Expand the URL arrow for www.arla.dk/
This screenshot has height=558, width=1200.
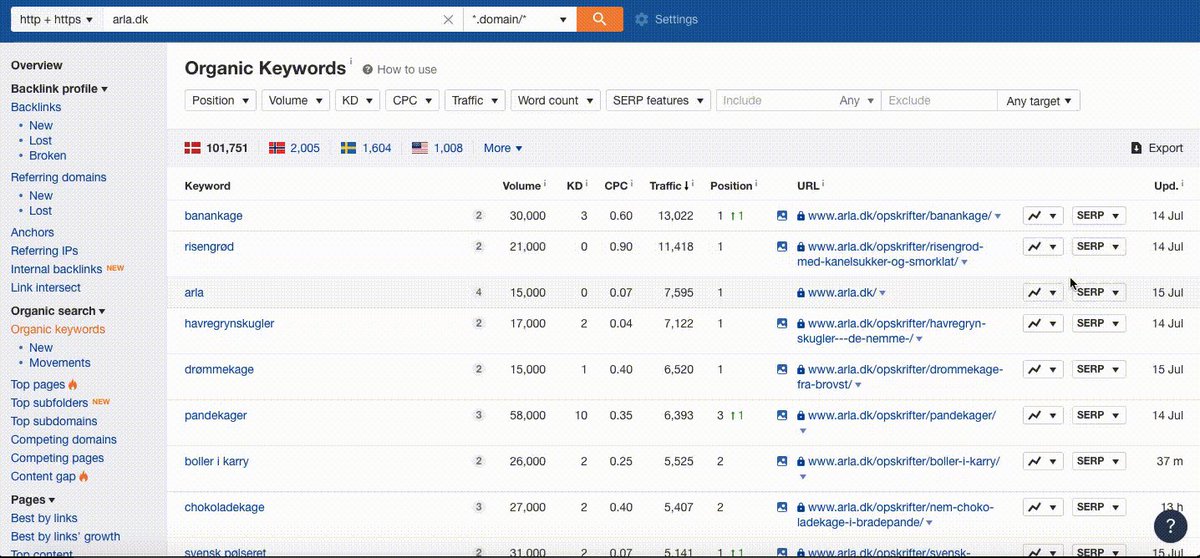coord(882,293)
